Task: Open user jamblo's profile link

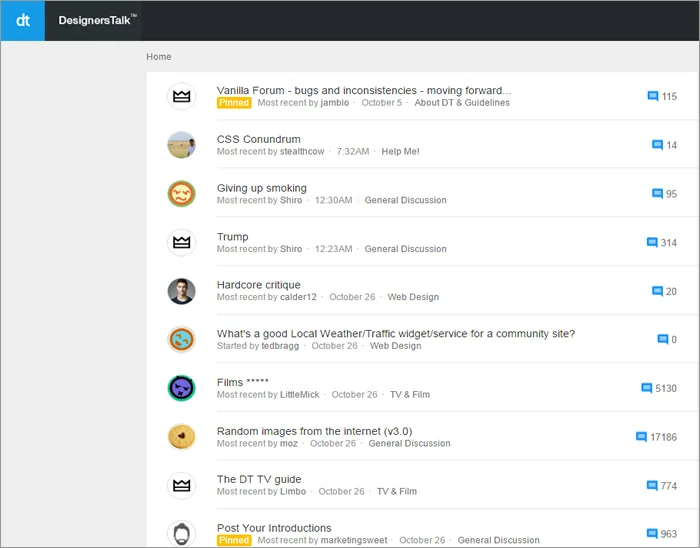Action: (x=335, y=103)
